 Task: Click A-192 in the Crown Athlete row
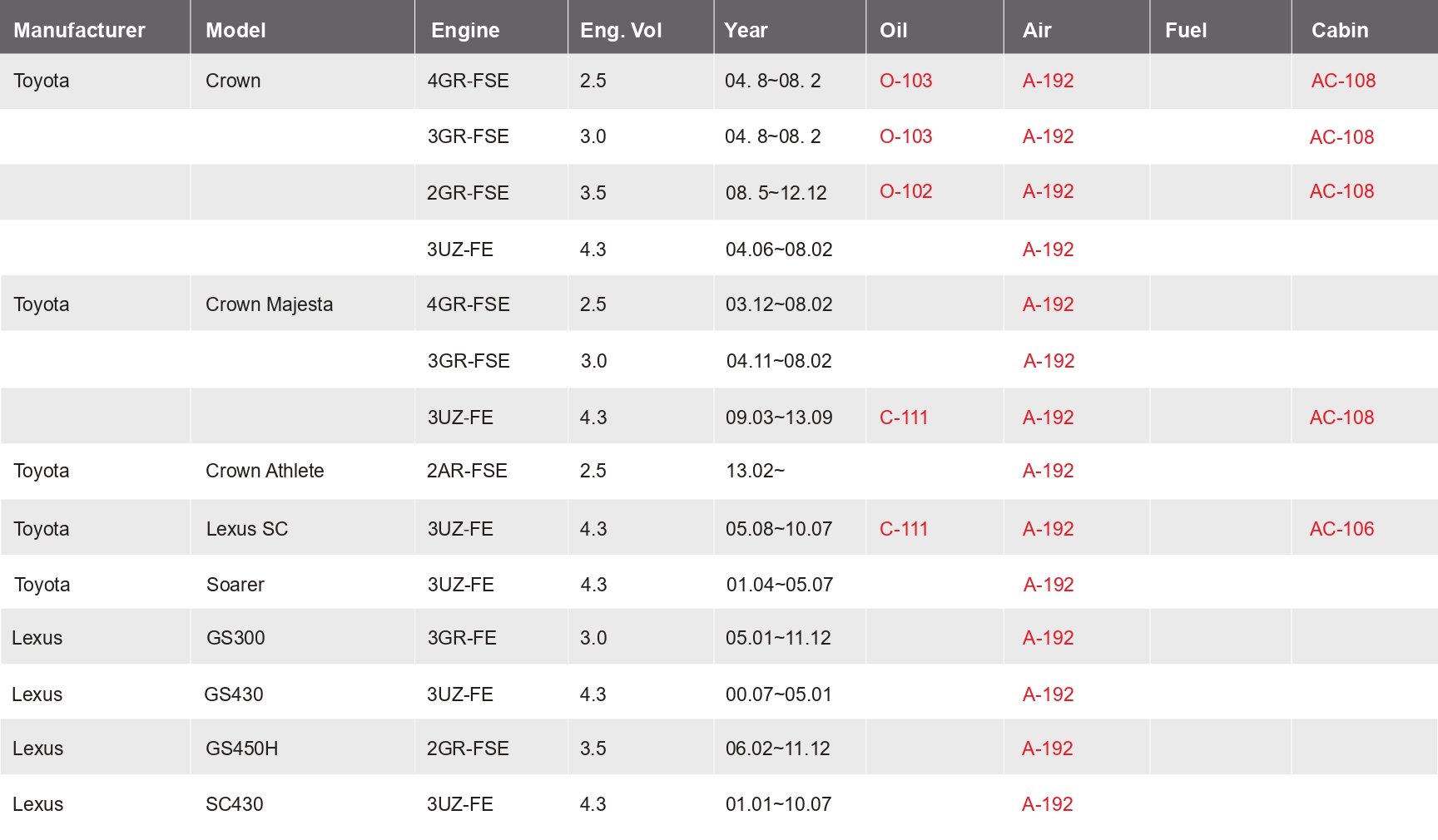1048,471
